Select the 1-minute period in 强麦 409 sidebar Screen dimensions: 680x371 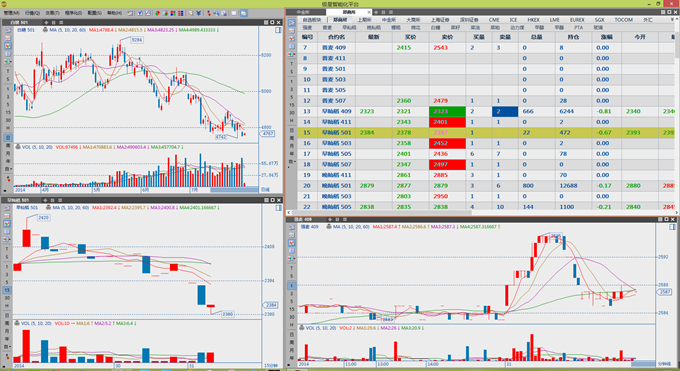click(x=291, y=286)
